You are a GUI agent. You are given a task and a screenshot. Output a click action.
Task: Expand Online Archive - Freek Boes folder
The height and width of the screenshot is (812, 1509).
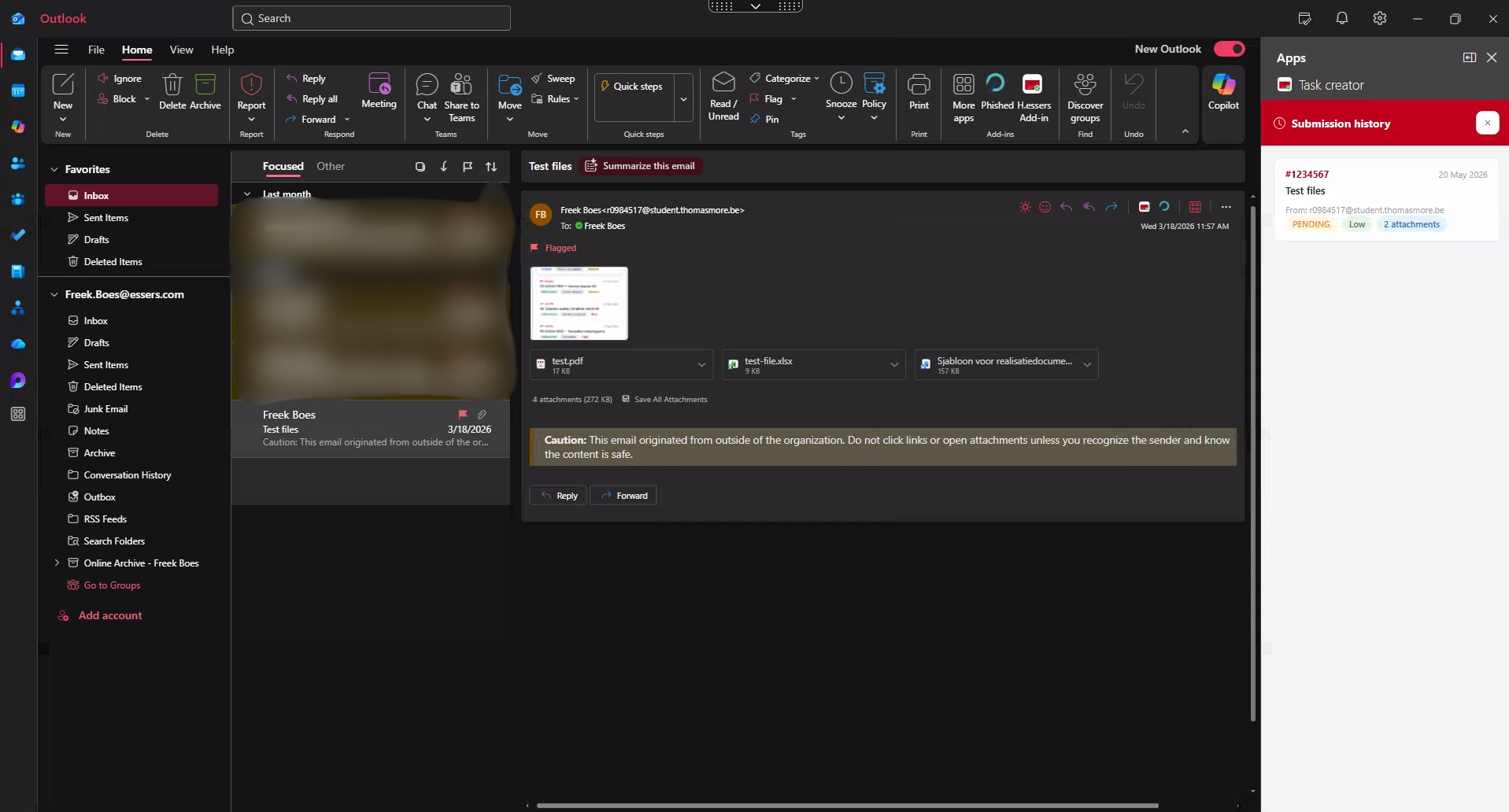57,563
